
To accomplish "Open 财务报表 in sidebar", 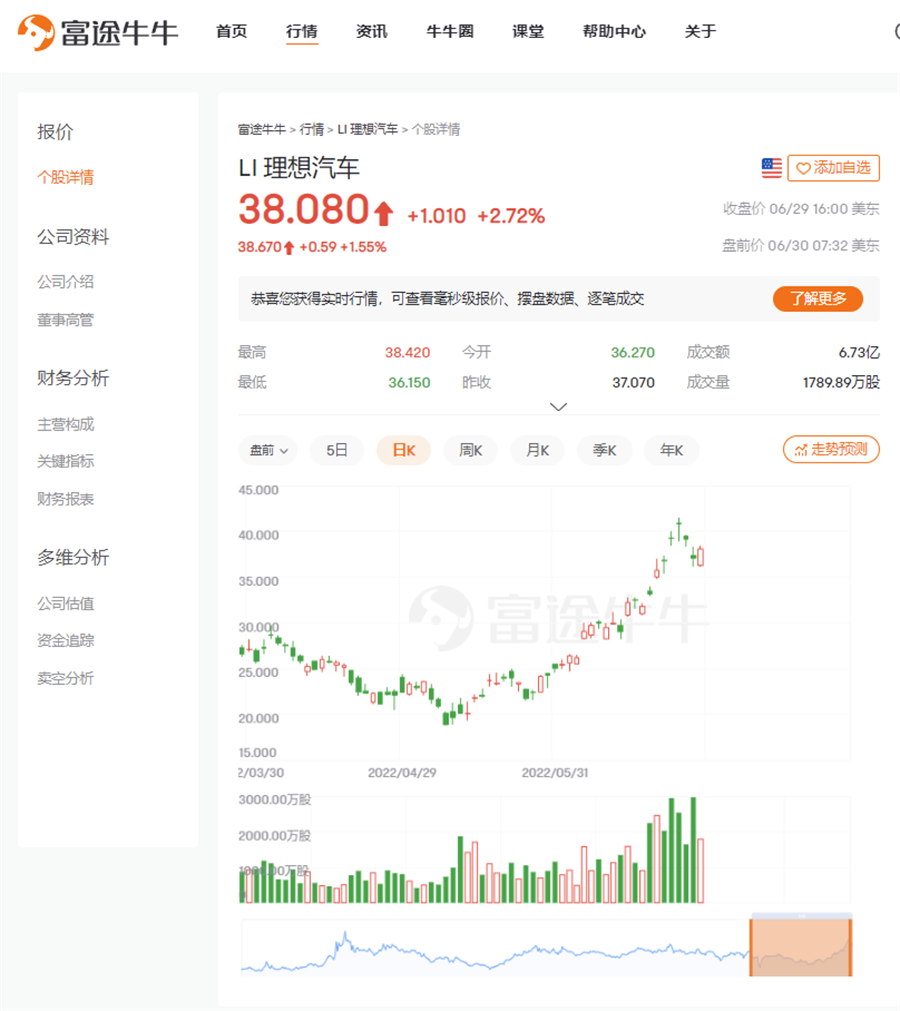I will point(66,499).
